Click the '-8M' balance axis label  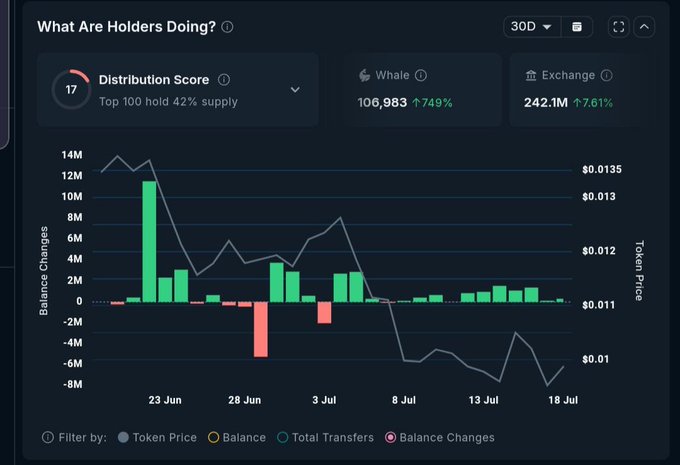pos(72,384)
